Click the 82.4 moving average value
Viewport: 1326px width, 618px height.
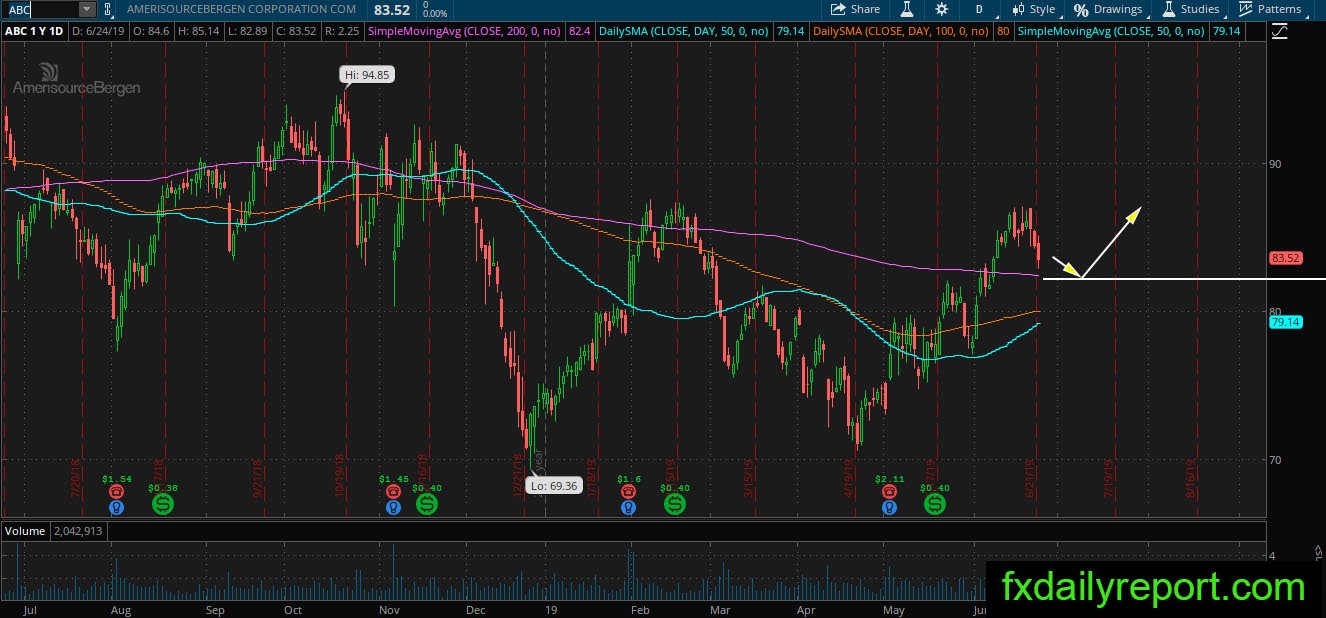point(580,32)
